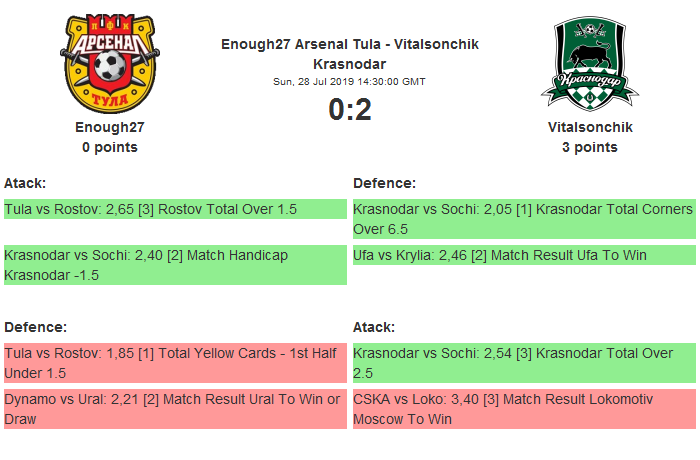700x460 pixels.
Task: Select the Rostov Total Over 1.5 bet row
Action: point(175,209)
